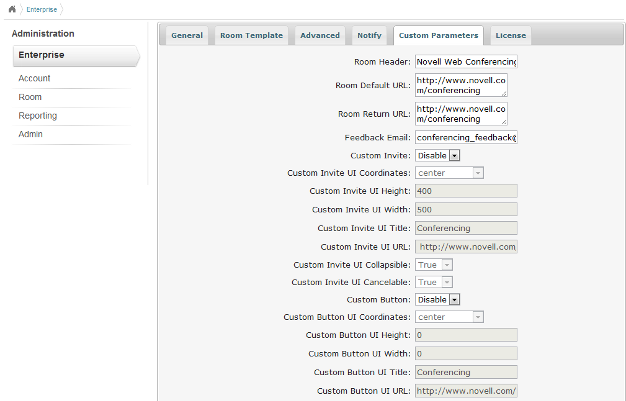Go to Room in the sidebar

coord(29,97)
